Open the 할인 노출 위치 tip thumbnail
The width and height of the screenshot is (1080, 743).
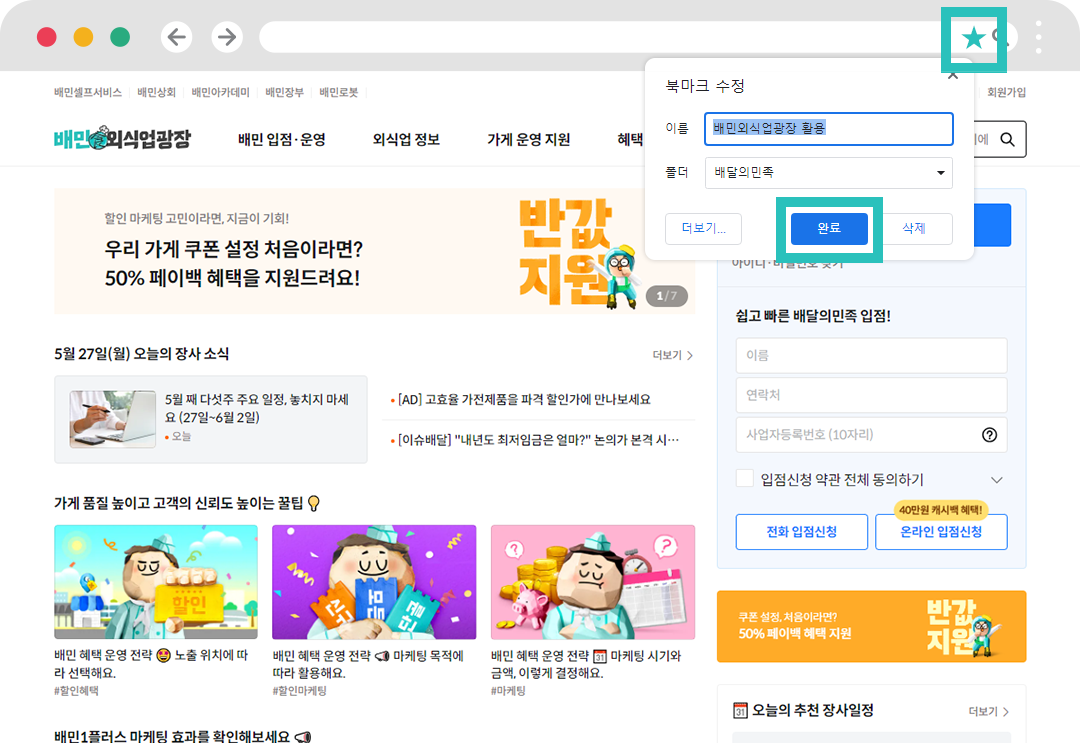(x=156, y=582)
